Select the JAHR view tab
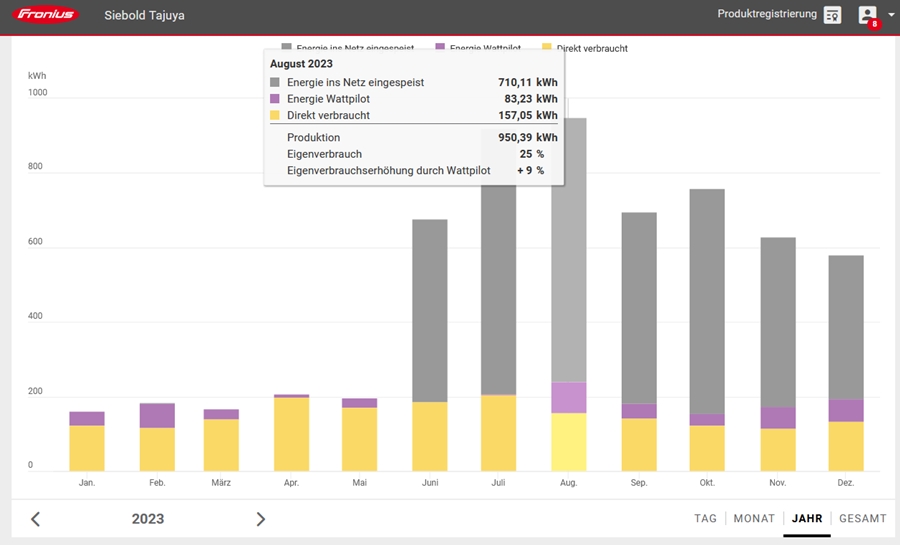The image size is (900, 545). pyautogui.click(x=807, y=519)
